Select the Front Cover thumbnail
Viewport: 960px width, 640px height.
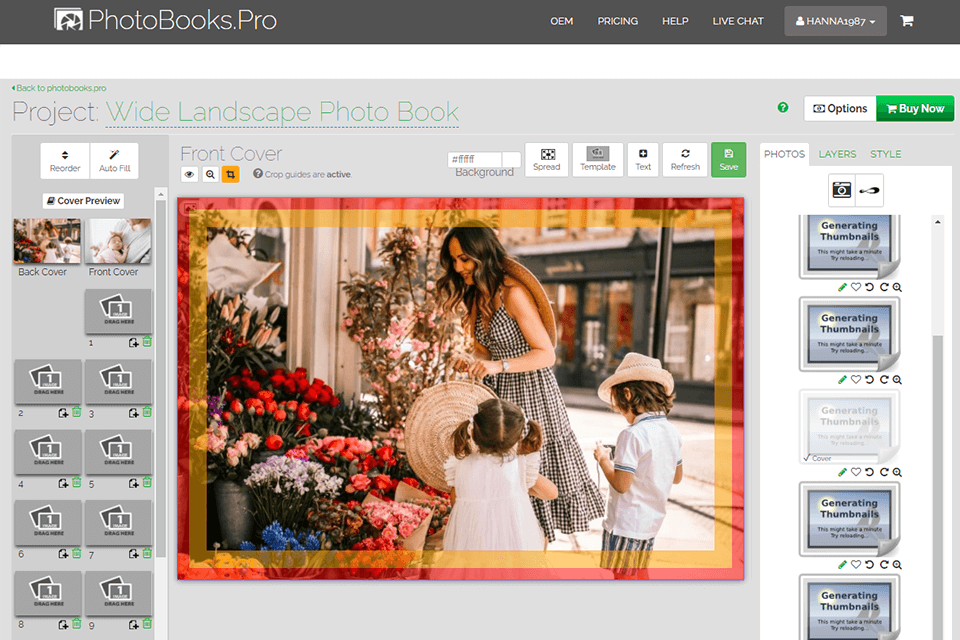118,241
